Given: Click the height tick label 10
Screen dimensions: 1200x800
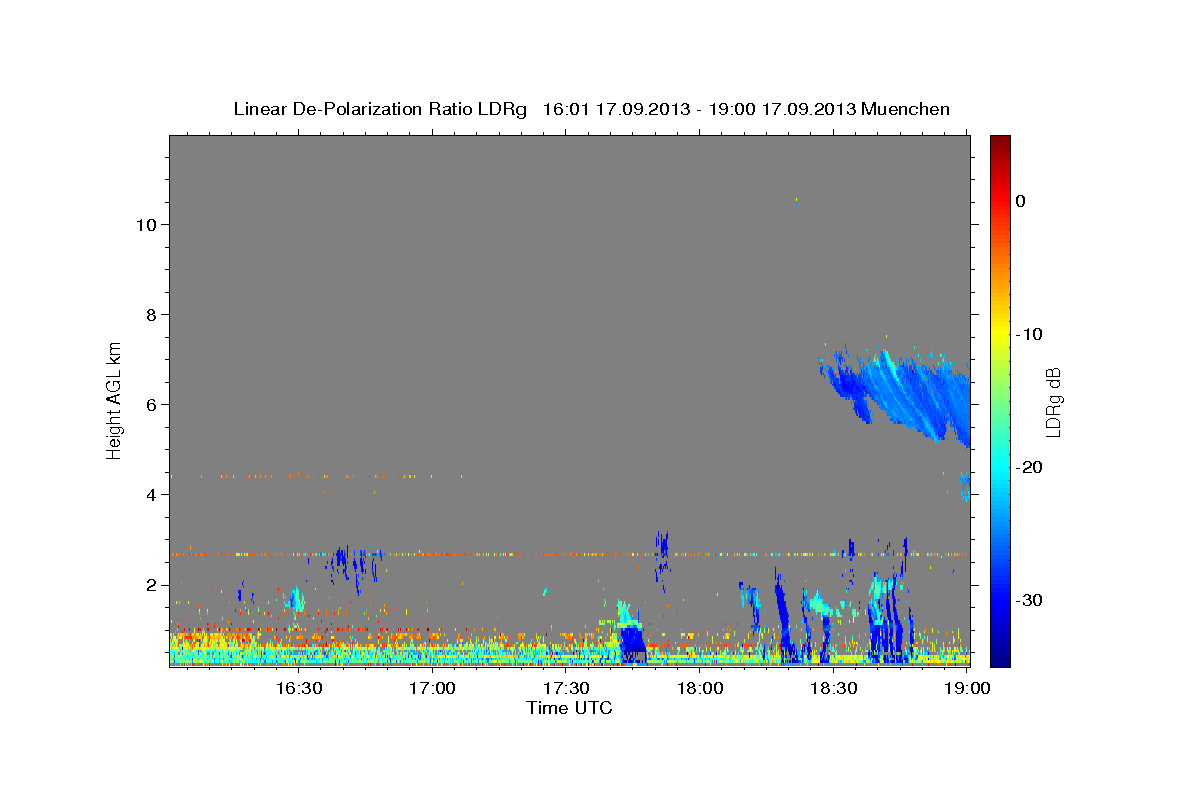Looking at the screenshot, I should click(x=145, y=225).
